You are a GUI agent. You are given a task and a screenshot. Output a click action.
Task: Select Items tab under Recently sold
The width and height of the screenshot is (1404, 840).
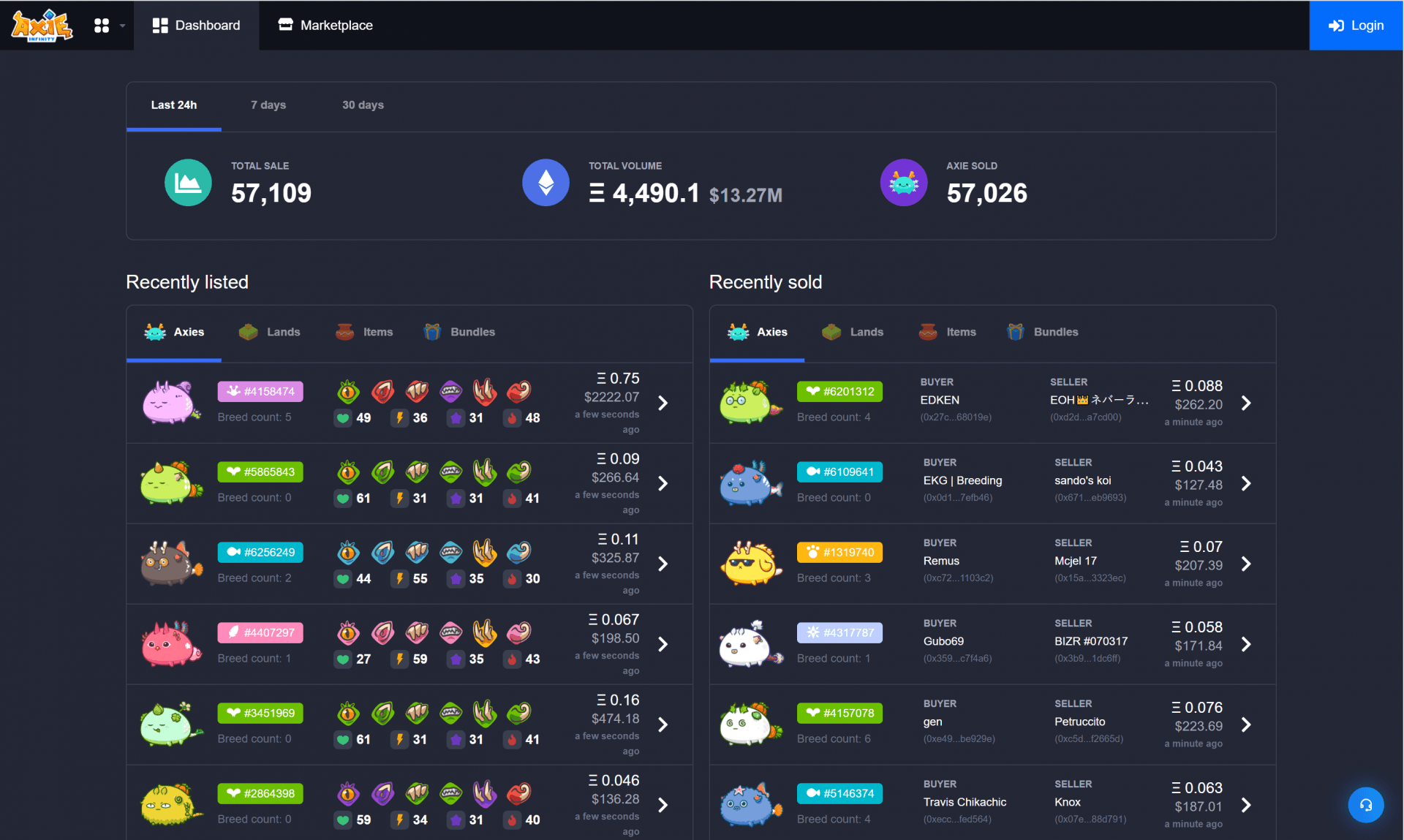pos(948,332)
